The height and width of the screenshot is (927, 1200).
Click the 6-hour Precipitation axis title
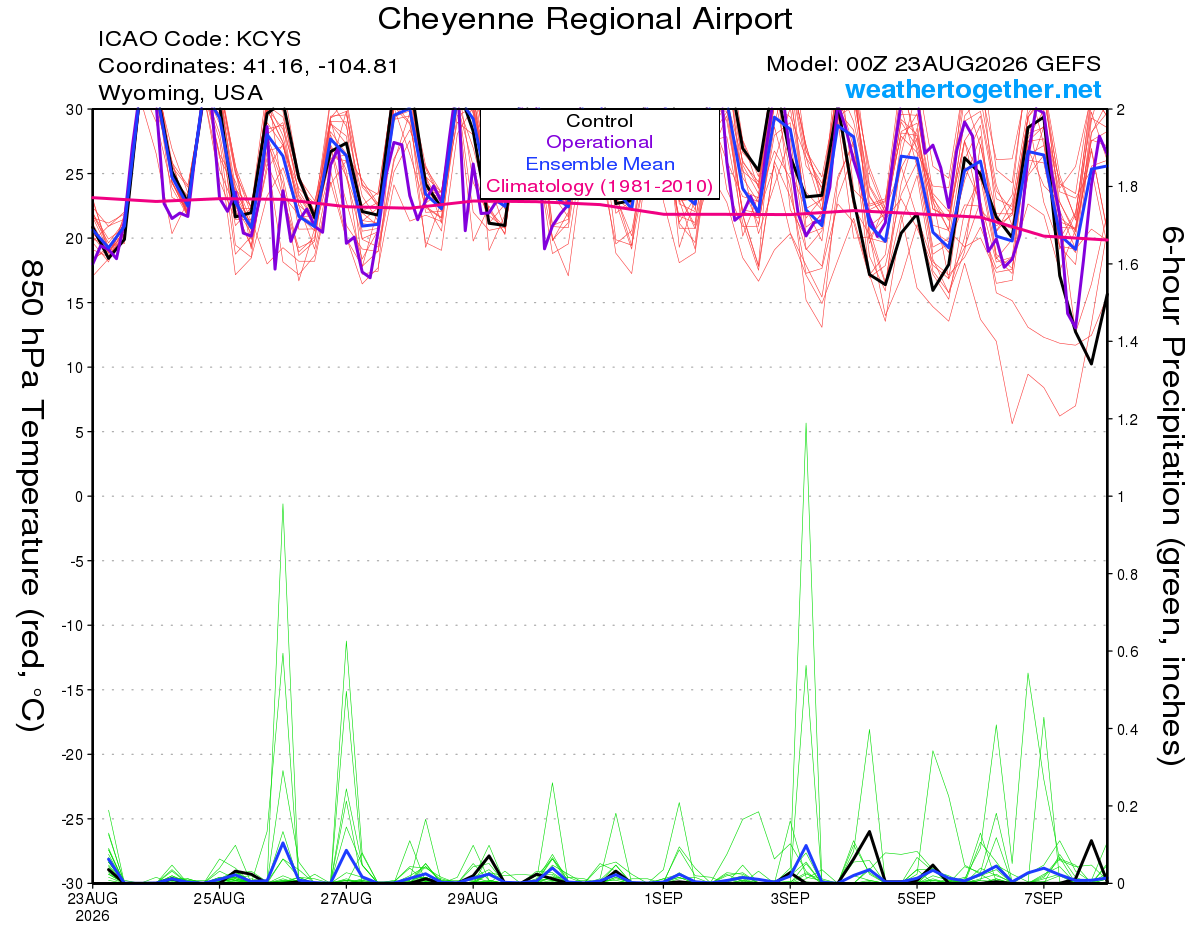[x=1170, y=495]
